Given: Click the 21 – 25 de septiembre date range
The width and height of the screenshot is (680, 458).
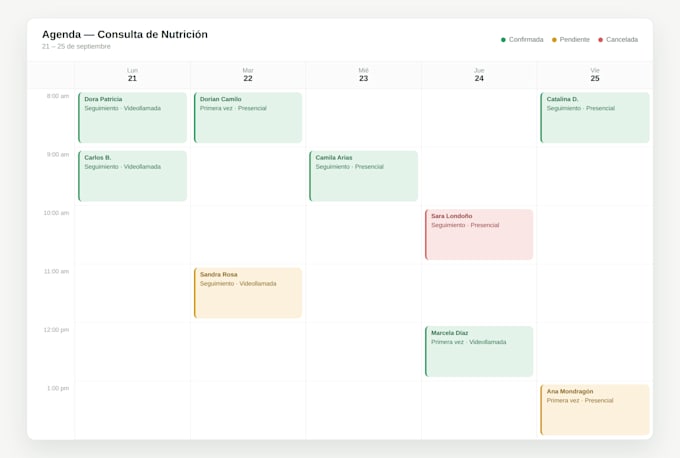Looking at the screenshot, I should [76, 46].
